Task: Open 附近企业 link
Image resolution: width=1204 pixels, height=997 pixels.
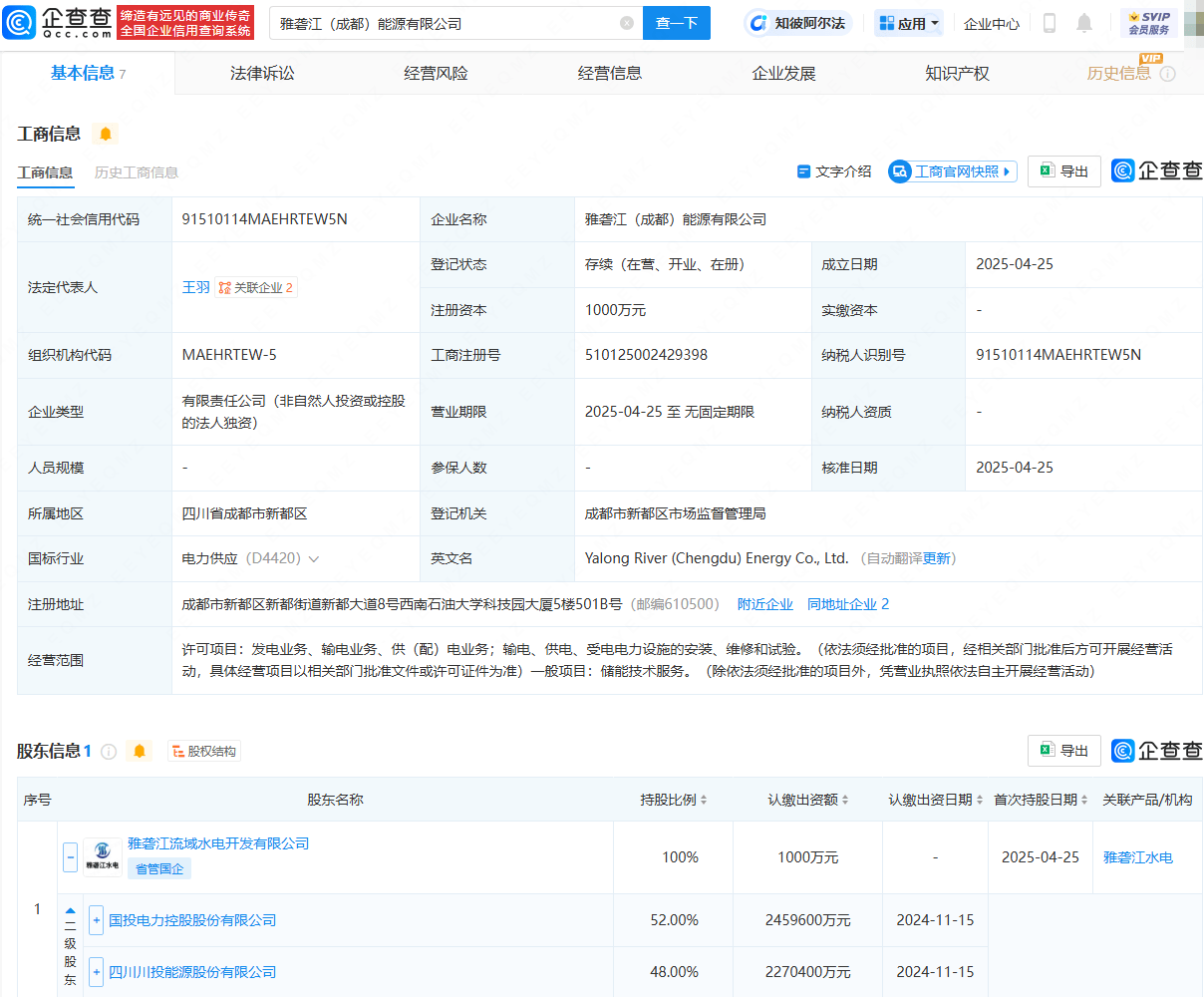Action: click(765, 604)
